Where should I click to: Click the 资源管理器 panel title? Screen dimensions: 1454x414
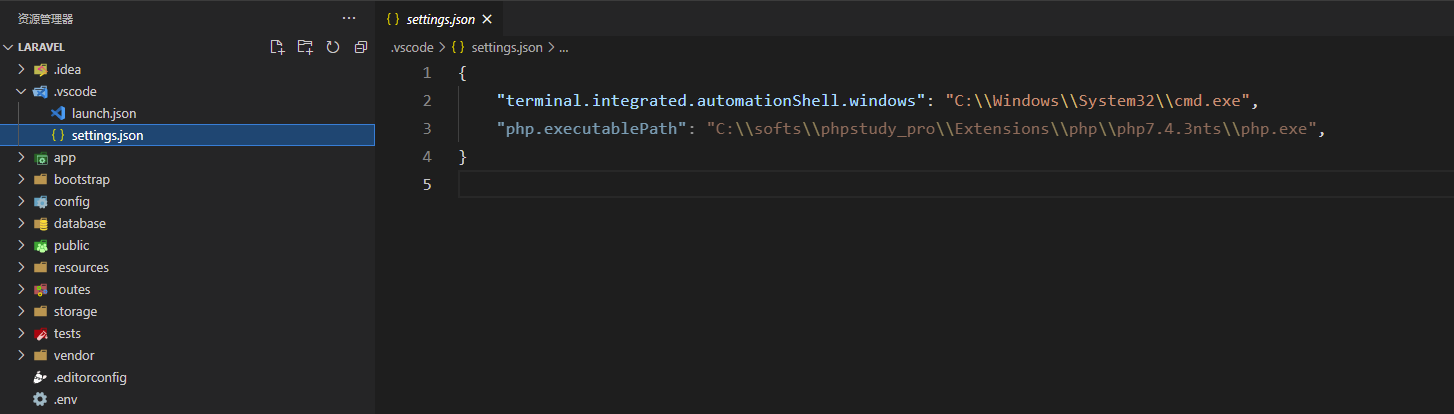(x=45, y=19)
